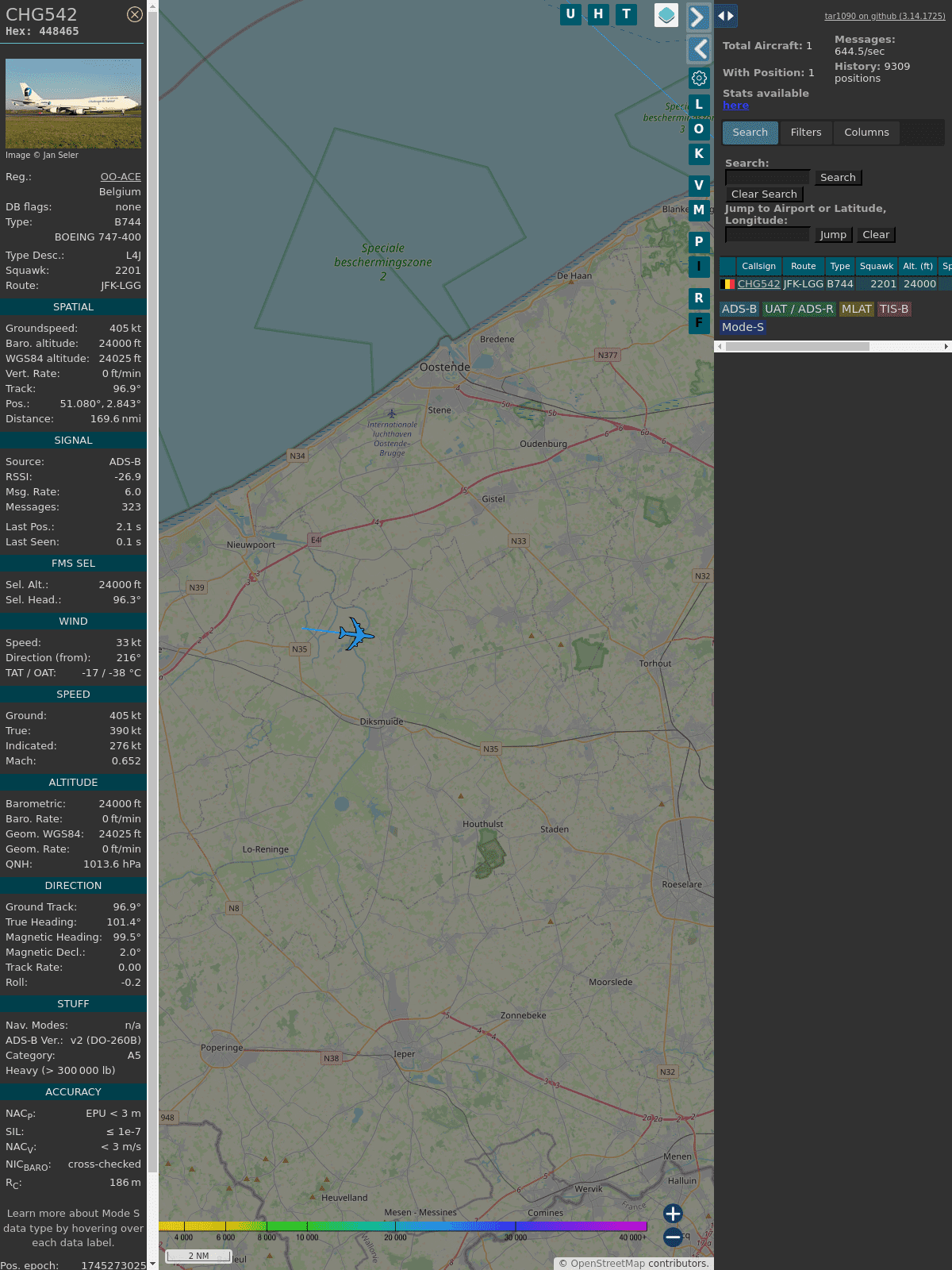Click the Jump button
This screenshot has width=952, height=1270.
pos(833,235)
